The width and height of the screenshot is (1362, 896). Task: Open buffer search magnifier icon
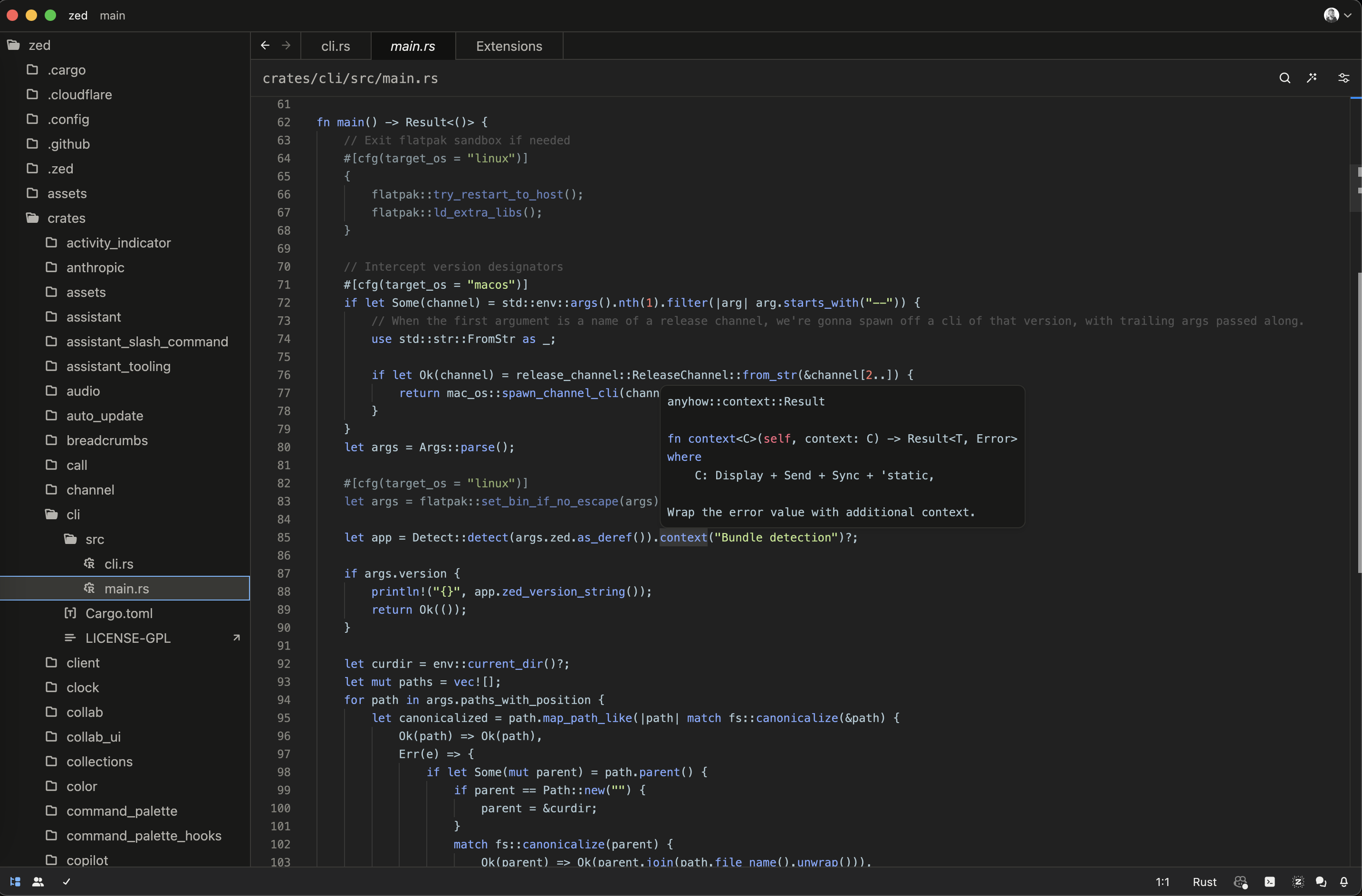tap(1285, 78)
